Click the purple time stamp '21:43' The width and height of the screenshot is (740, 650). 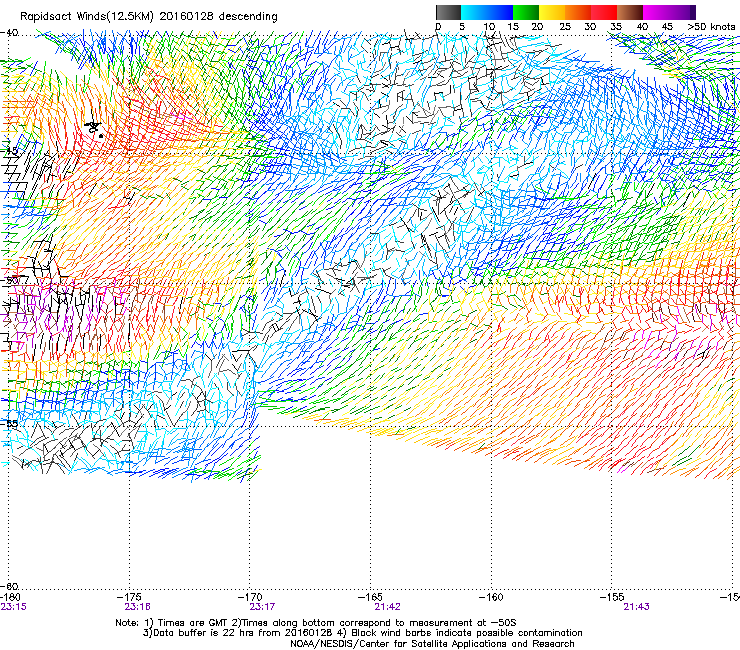point(636,607)
